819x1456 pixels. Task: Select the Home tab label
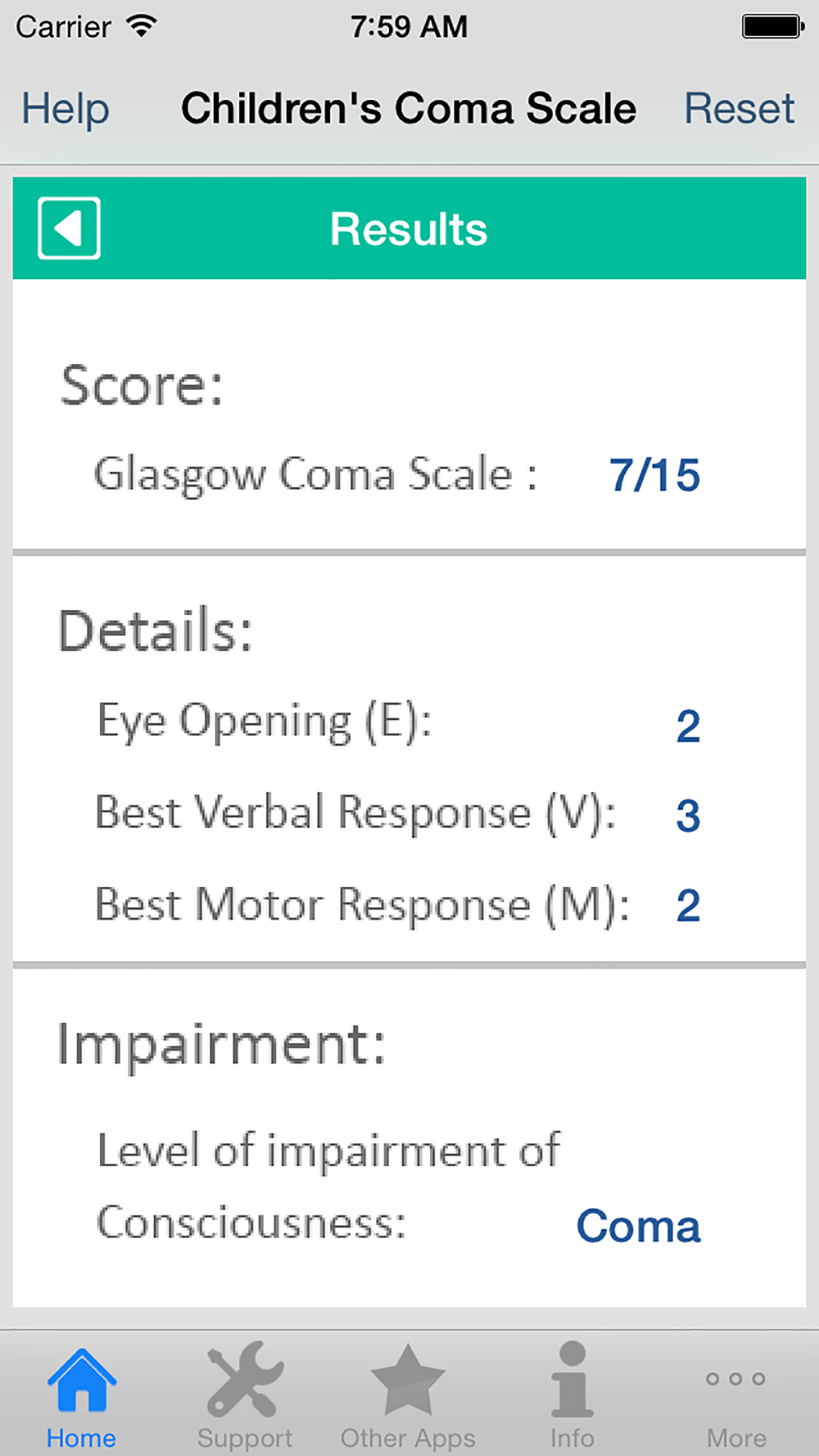click(x=81, y=1438)
